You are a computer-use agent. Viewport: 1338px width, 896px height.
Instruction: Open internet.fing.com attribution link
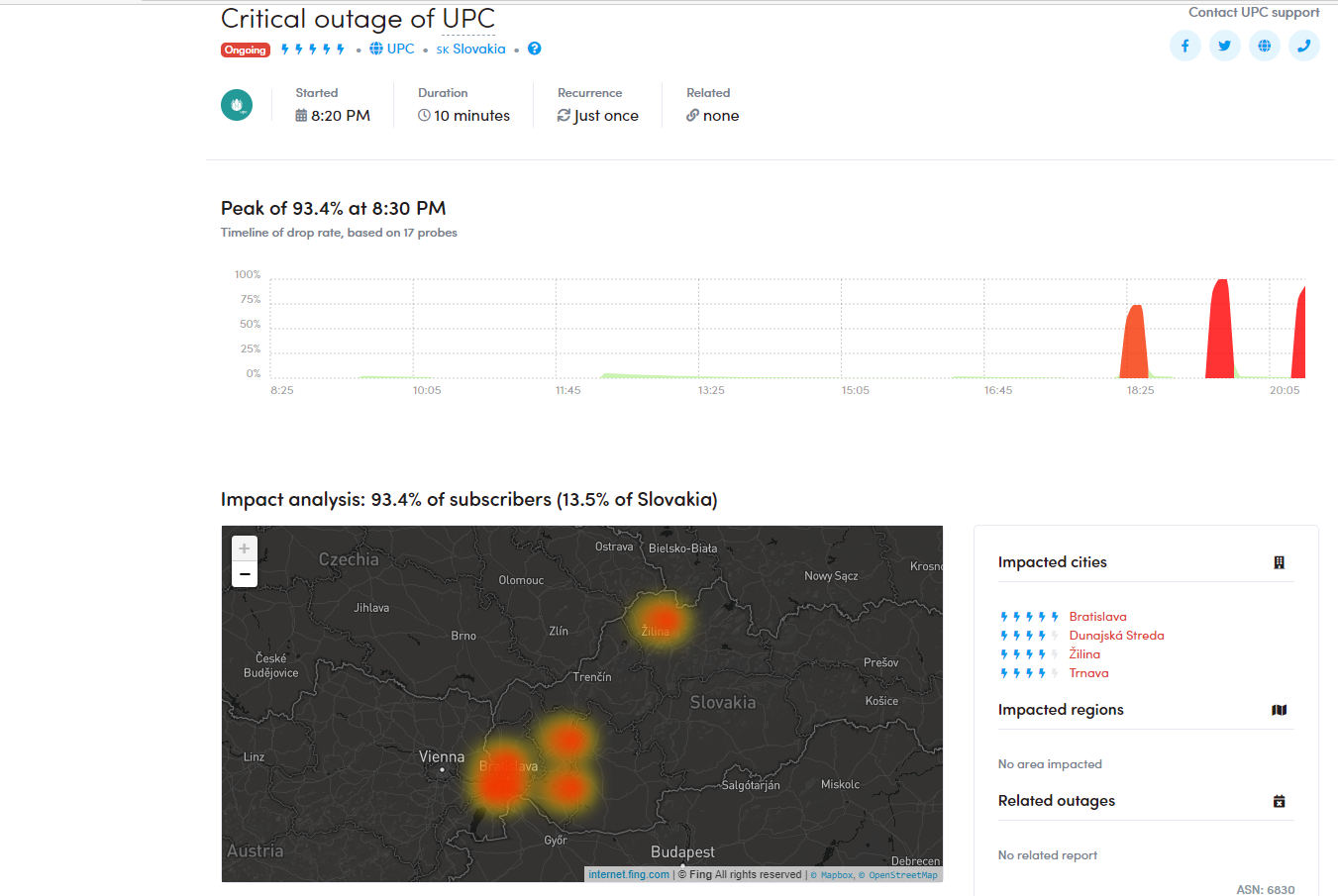629,874
